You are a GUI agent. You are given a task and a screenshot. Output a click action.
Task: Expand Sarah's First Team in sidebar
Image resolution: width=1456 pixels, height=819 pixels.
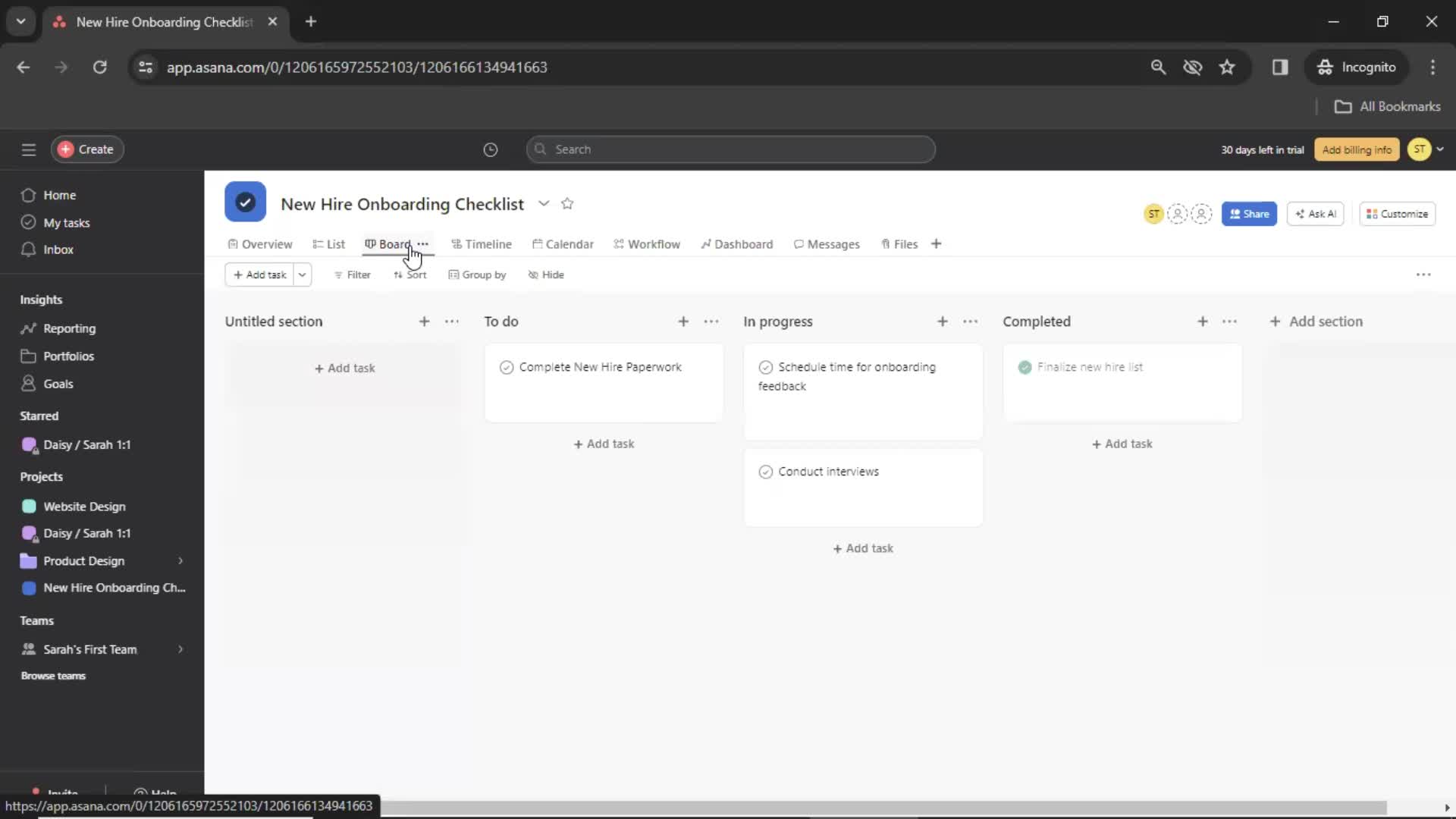point(180,648)
